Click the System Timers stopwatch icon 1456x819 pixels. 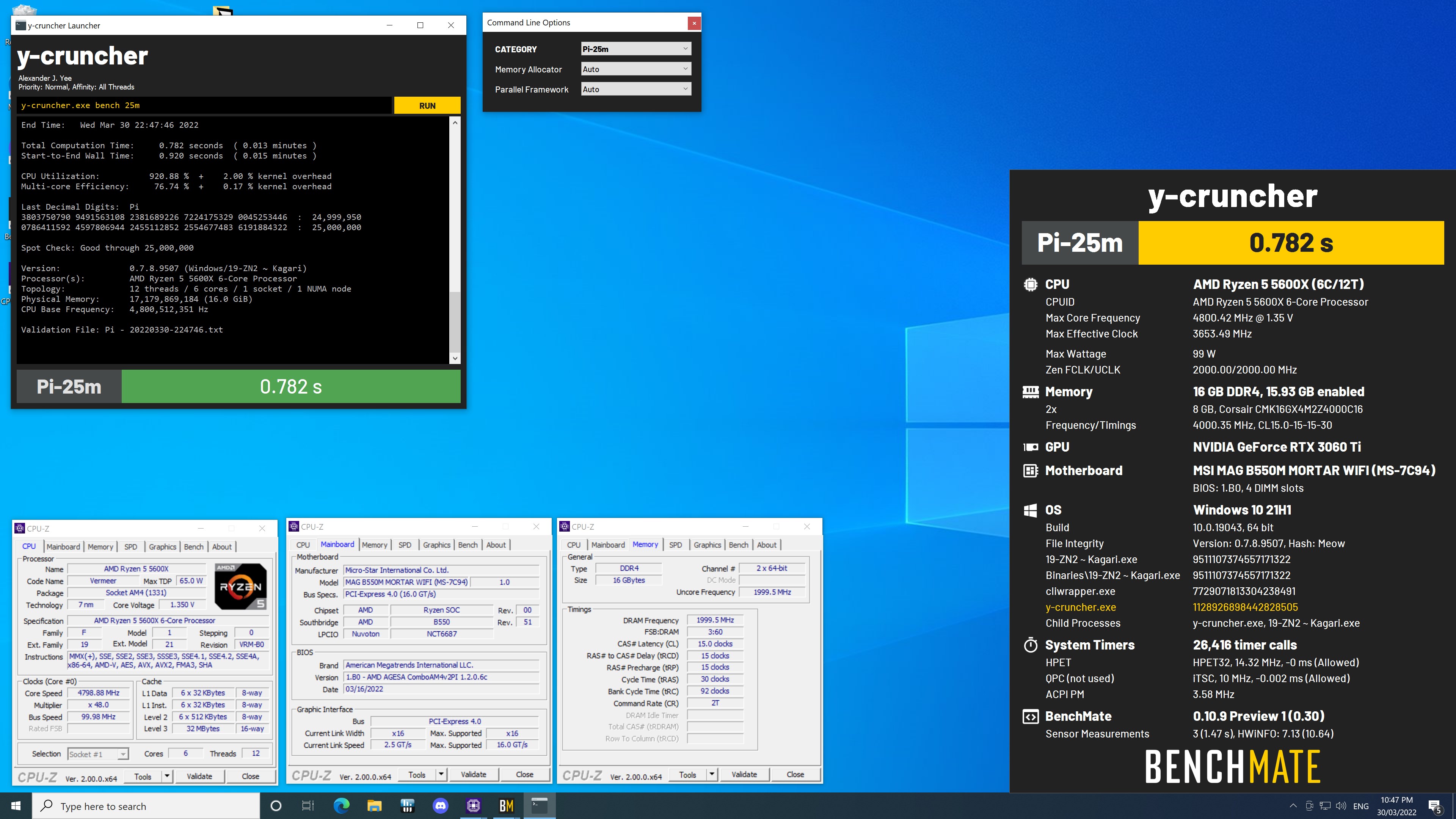click(x=1031, y=645)
